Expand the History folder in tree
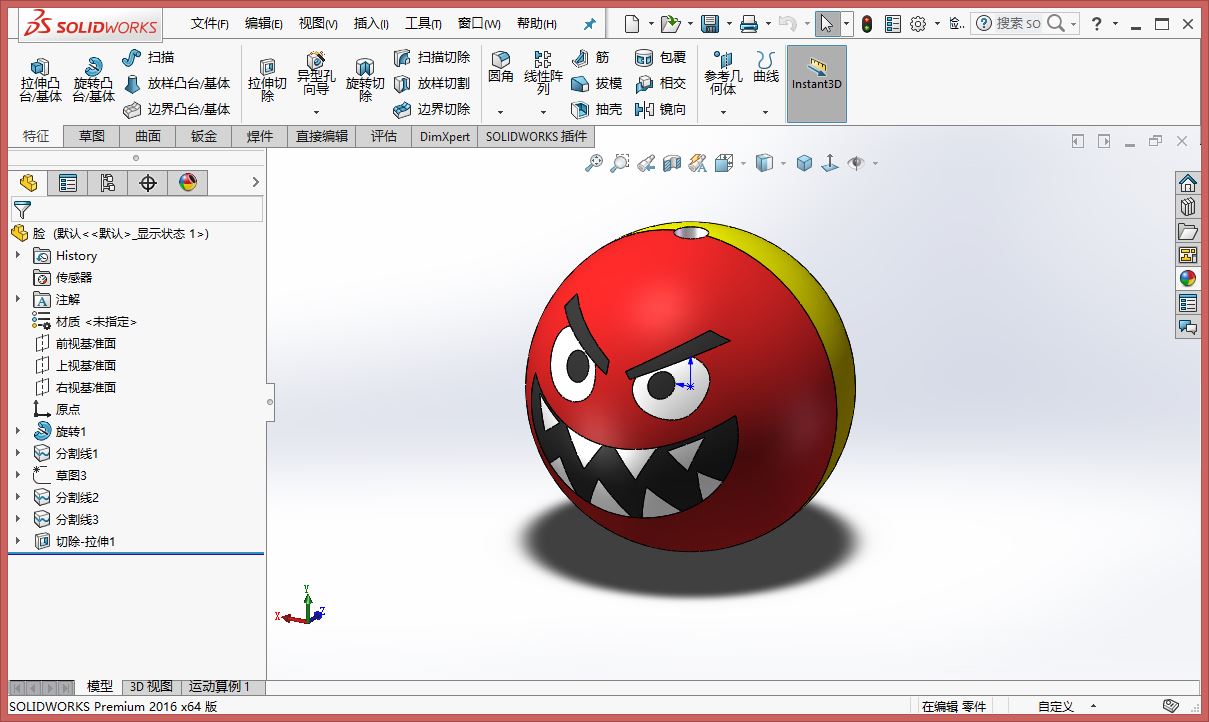The width and height of the screenshot is (1209, 722). click(x=18, y=255)
